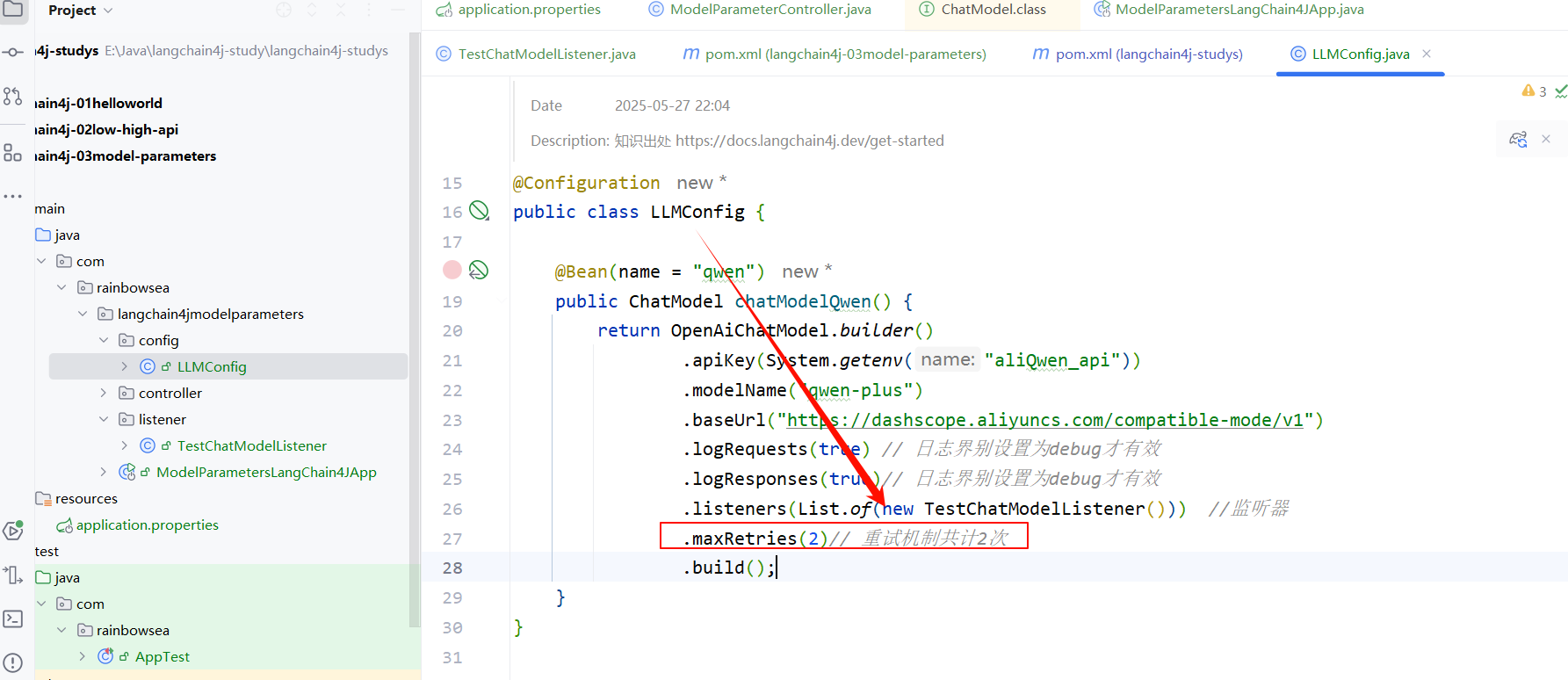The width and height of the screenshot is (1568, 680).
Task: Click the Select Opened File target icon
Action: tap(284, 10)
